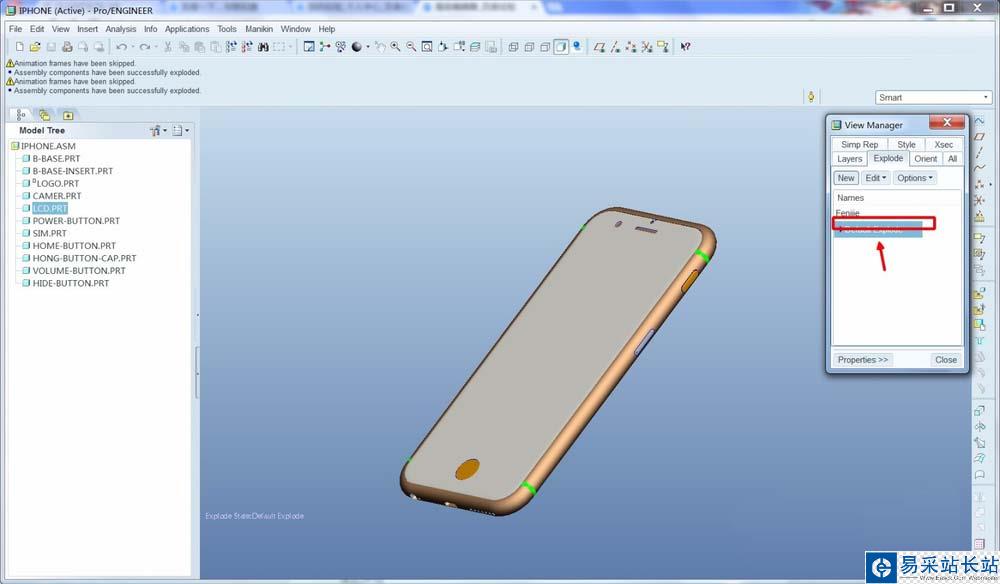Print the active model
Screen dimensions: 1000x584
pos(67,47)
